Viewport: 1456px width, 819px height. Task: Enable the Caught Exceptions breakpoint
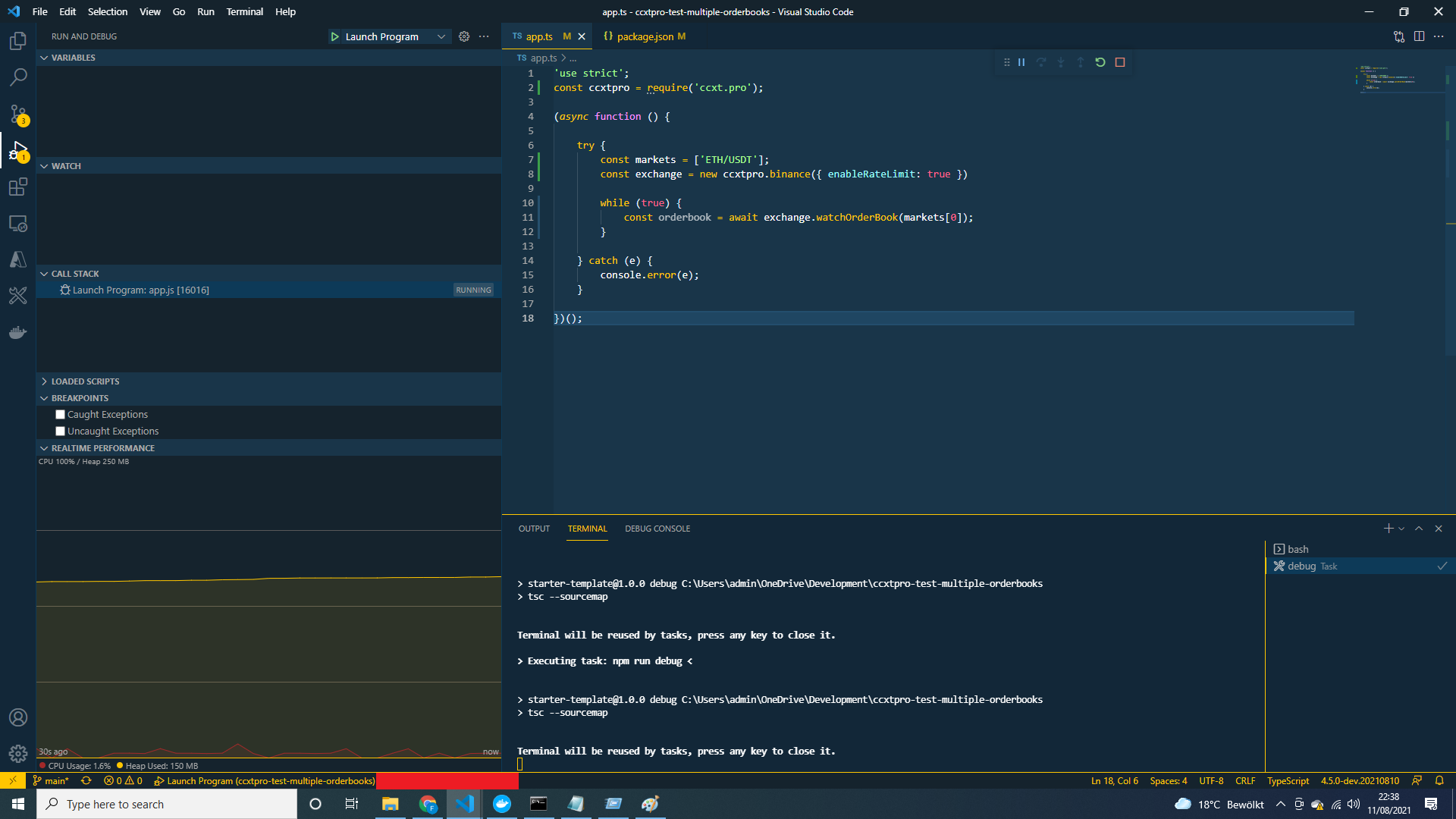[x=60, y=415]
